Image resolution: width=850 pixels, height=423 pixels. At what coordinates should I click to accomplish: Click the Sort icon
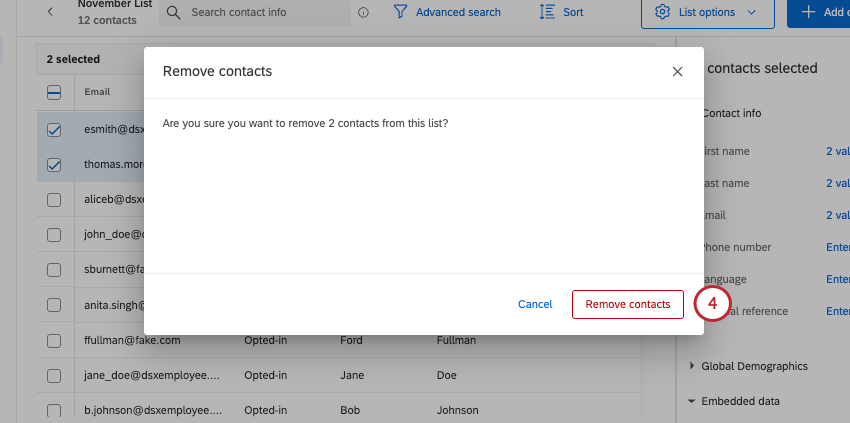coord(548,12)
